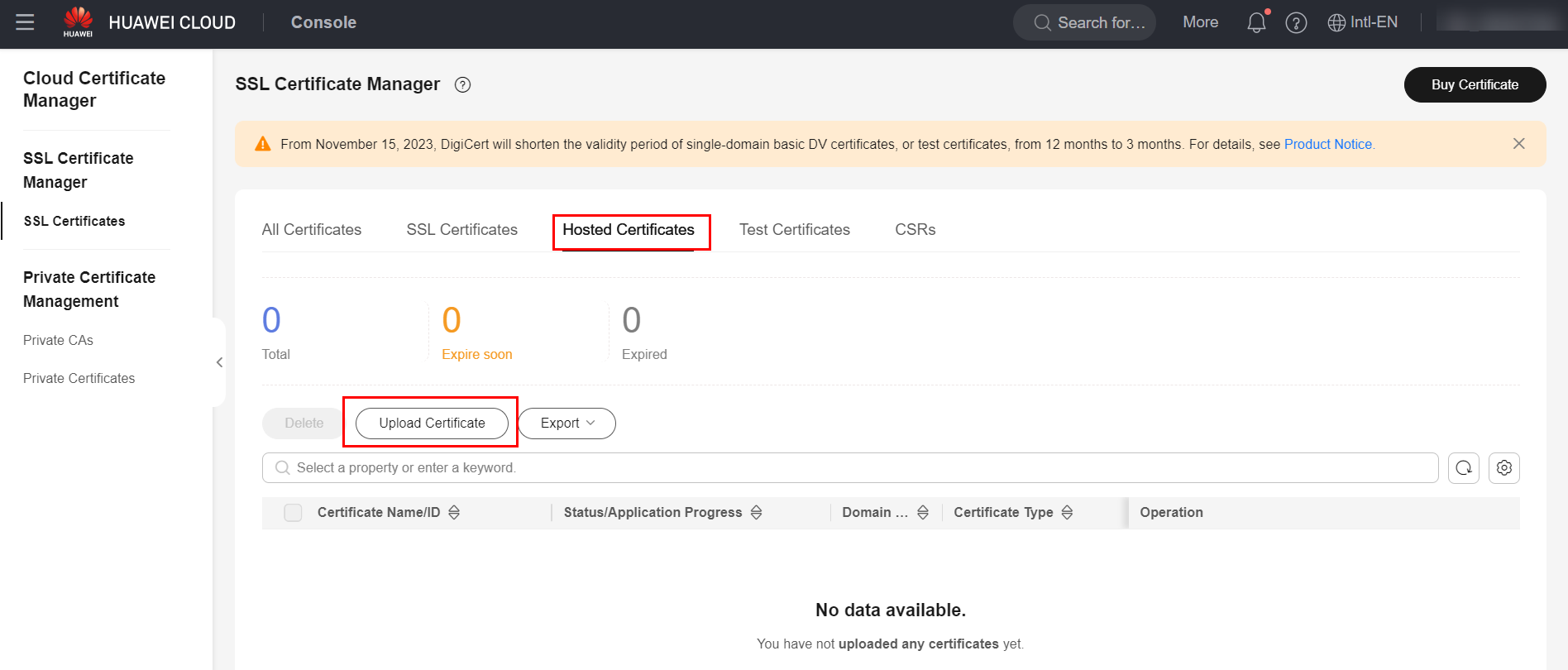
Task: Collapse the left sidebar panel
Action: click(219, 362)
